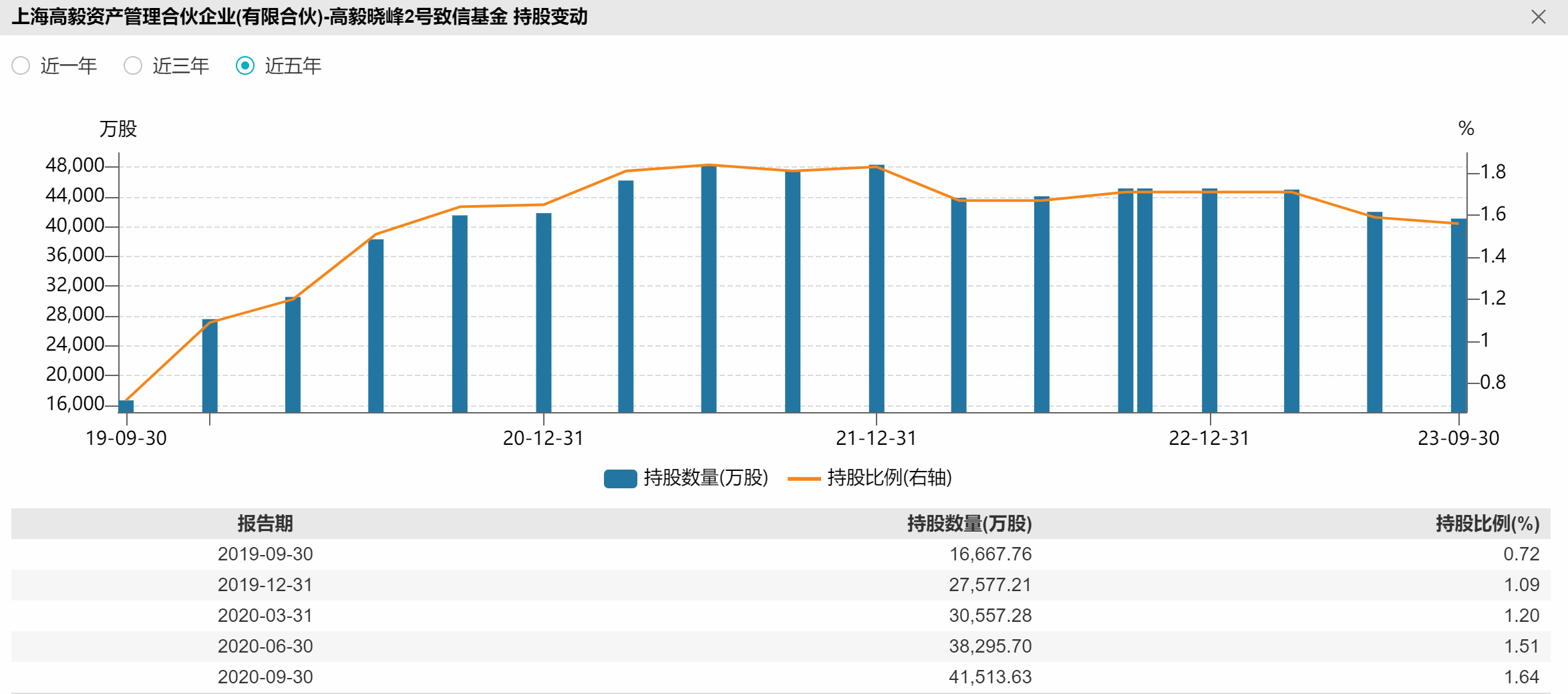Image resolution: width=1568 pixels, height=694 pixels.
Task: Click the 21-12-31 x-axis label
Action: click(877, 438)
